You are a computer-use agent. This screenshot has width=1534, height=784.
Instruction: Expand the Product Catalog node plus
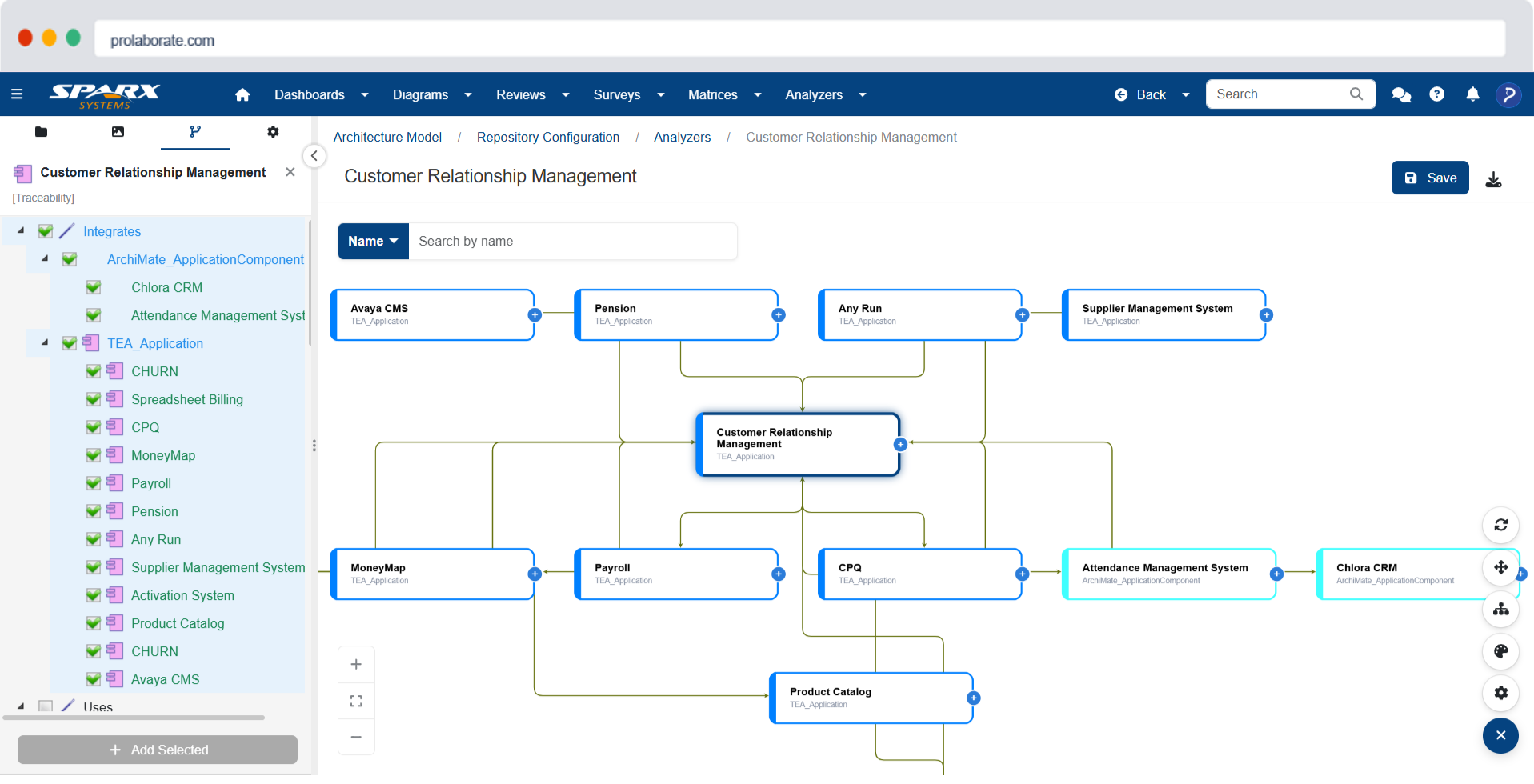pos(973,698)
